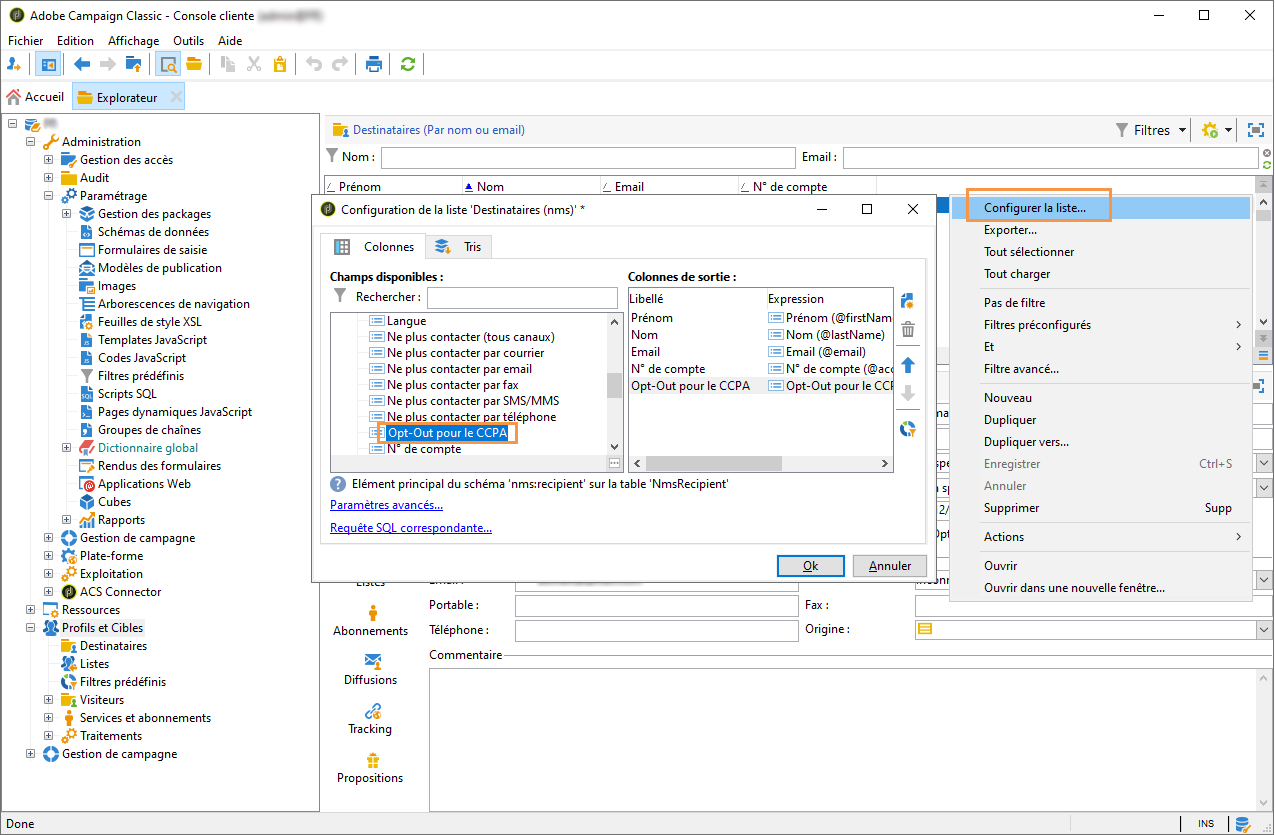Click the blue back arrow in the toolbar
The width and height of the screenshot is (1275, 835).
[x=83, y=64]
